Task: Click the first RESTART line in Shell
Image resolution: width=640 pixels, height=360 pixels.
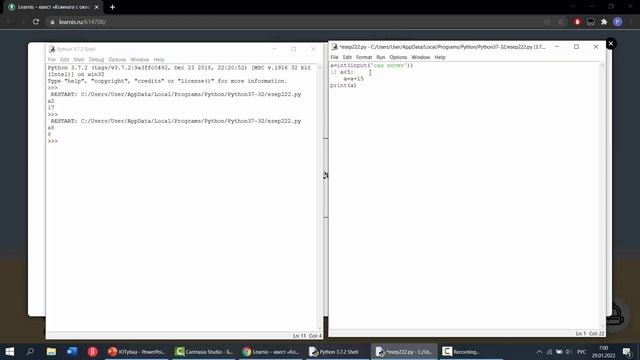Action: (x=176, y=94)
